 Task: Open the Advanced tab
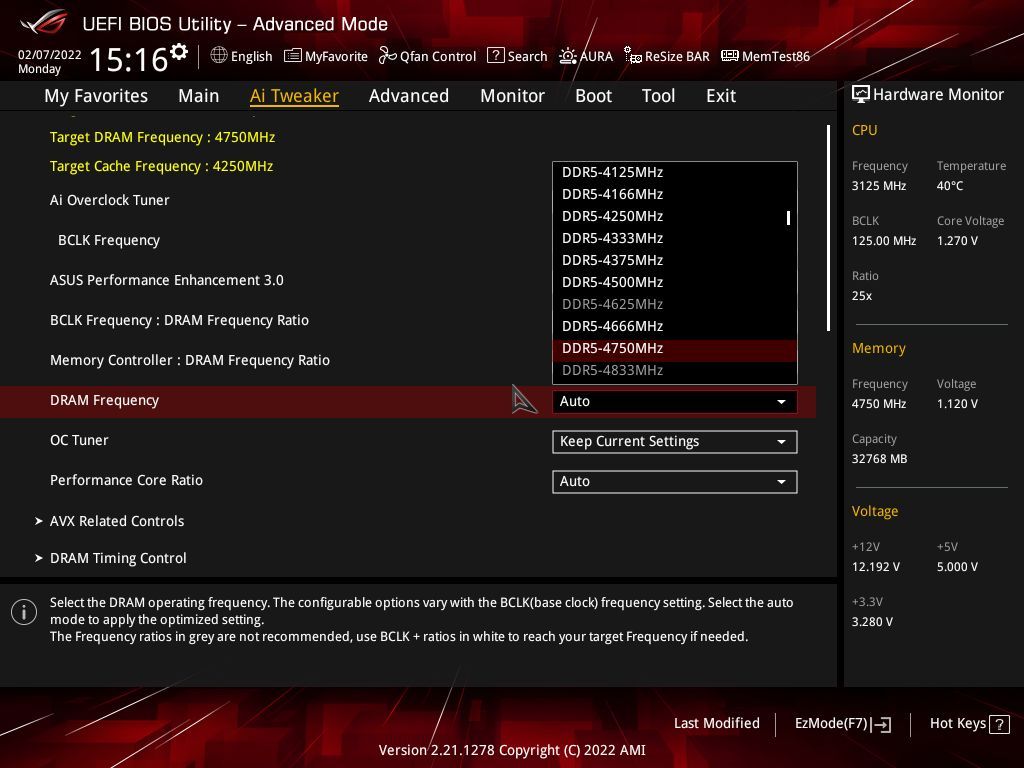pyautogui.click(x=409, y=96)
